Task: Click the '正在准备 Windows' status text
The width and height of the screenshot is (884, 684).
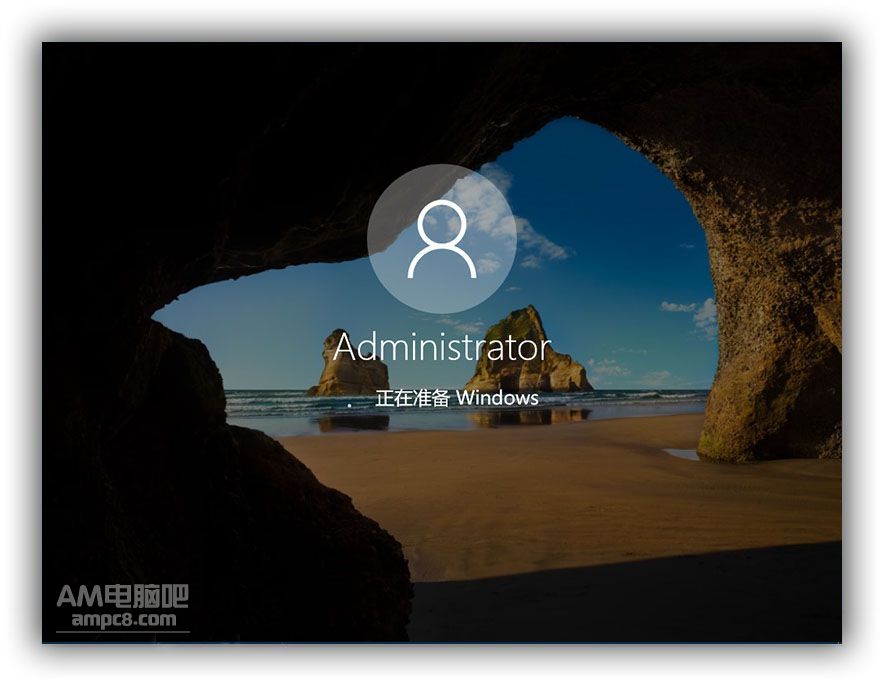Action: pos(457,398)
